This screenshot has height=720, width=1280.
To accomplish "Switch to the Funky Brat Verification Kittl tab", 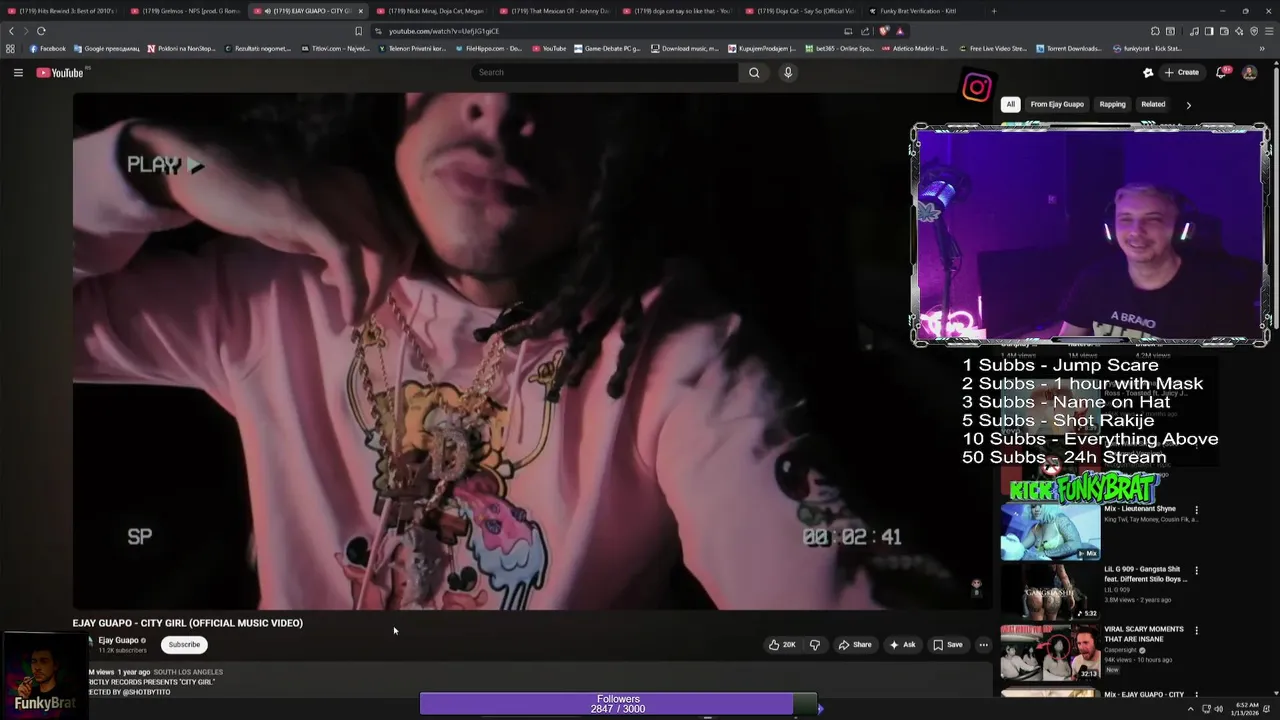I will point(922,11).
